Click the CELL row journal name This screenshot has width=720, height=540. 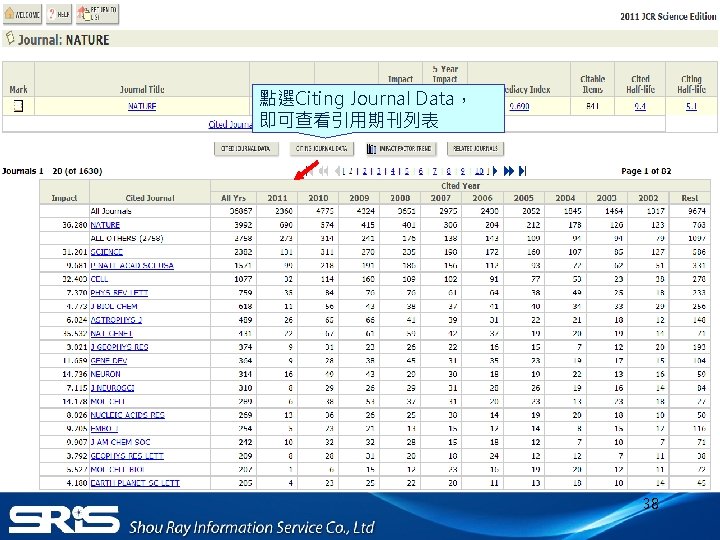click(x=99, y=279)
